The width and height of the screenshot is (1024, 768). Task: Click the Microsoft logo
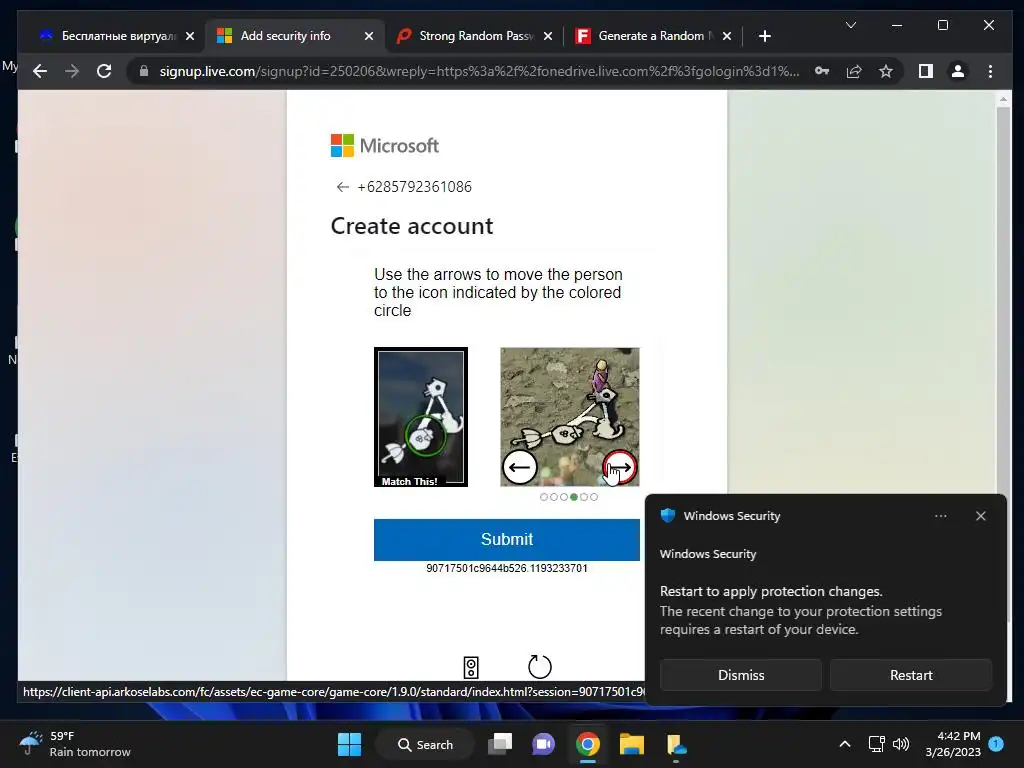(385, 146)
